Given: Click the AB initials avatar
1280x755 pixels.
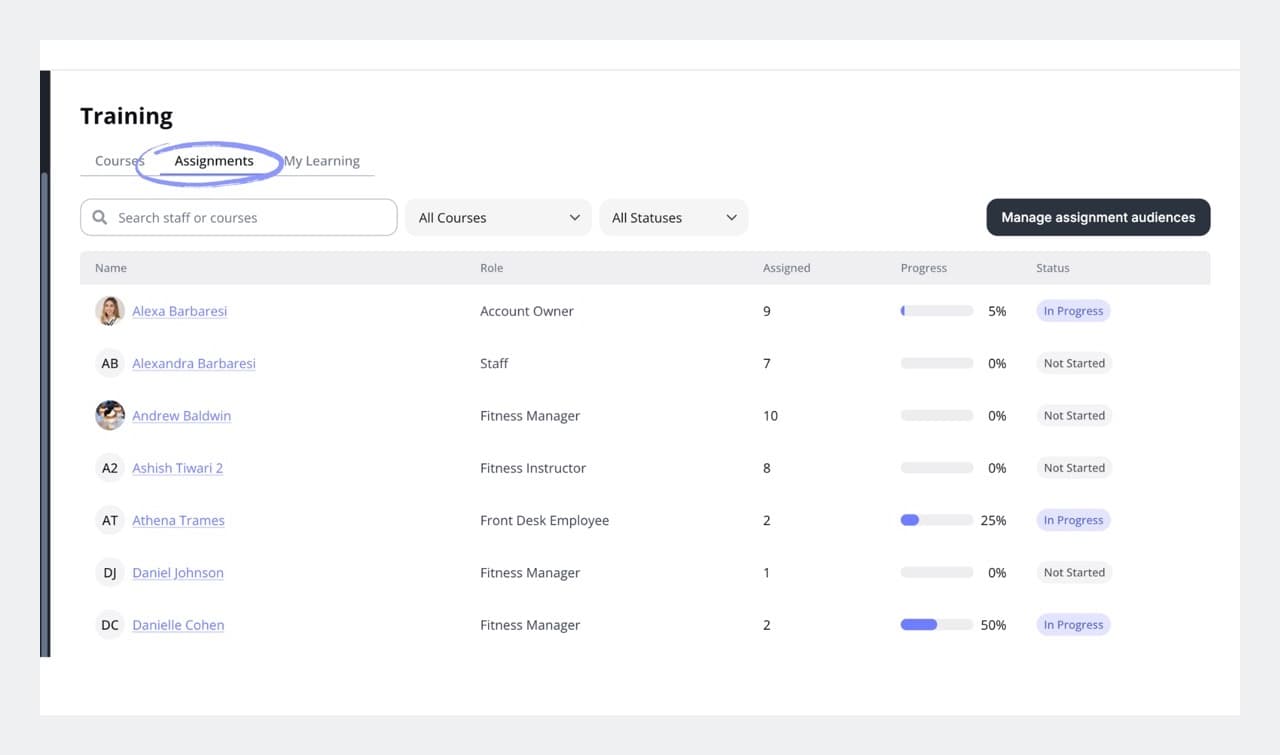Looking at the screenshot, I should (110, 363).
